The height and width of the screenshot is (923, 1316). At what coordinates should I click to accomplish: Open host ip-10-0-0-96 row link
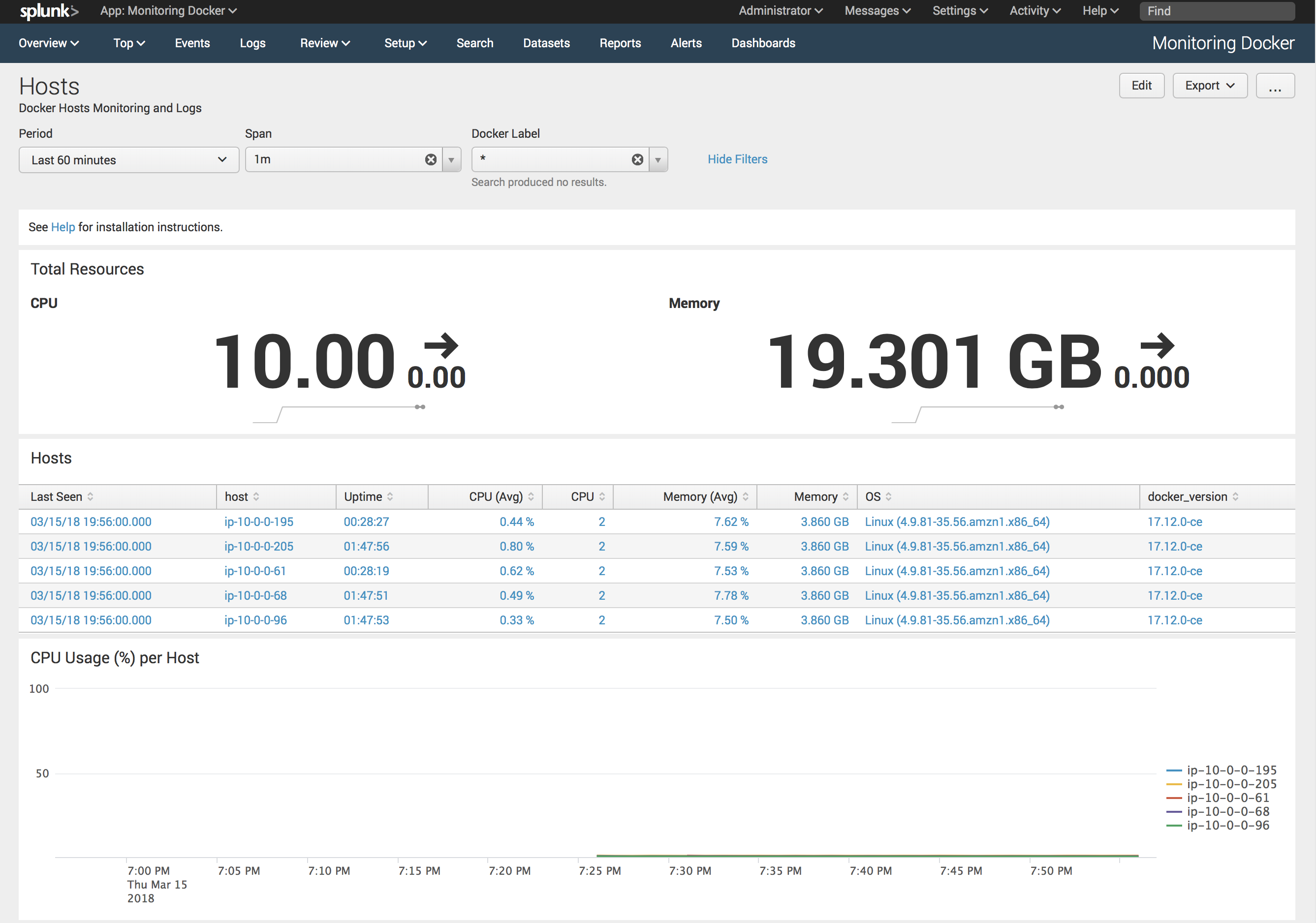click(255, 620)
